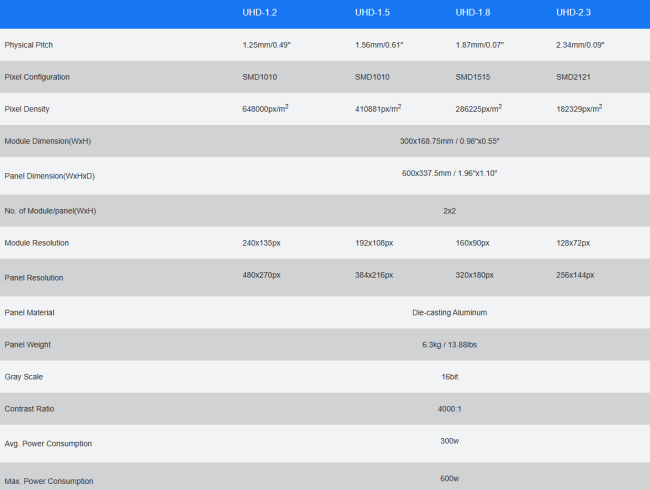Screen dimensions: 650x490
Task: Select the Pixel Configuration row label
Action: click(37, 77)
